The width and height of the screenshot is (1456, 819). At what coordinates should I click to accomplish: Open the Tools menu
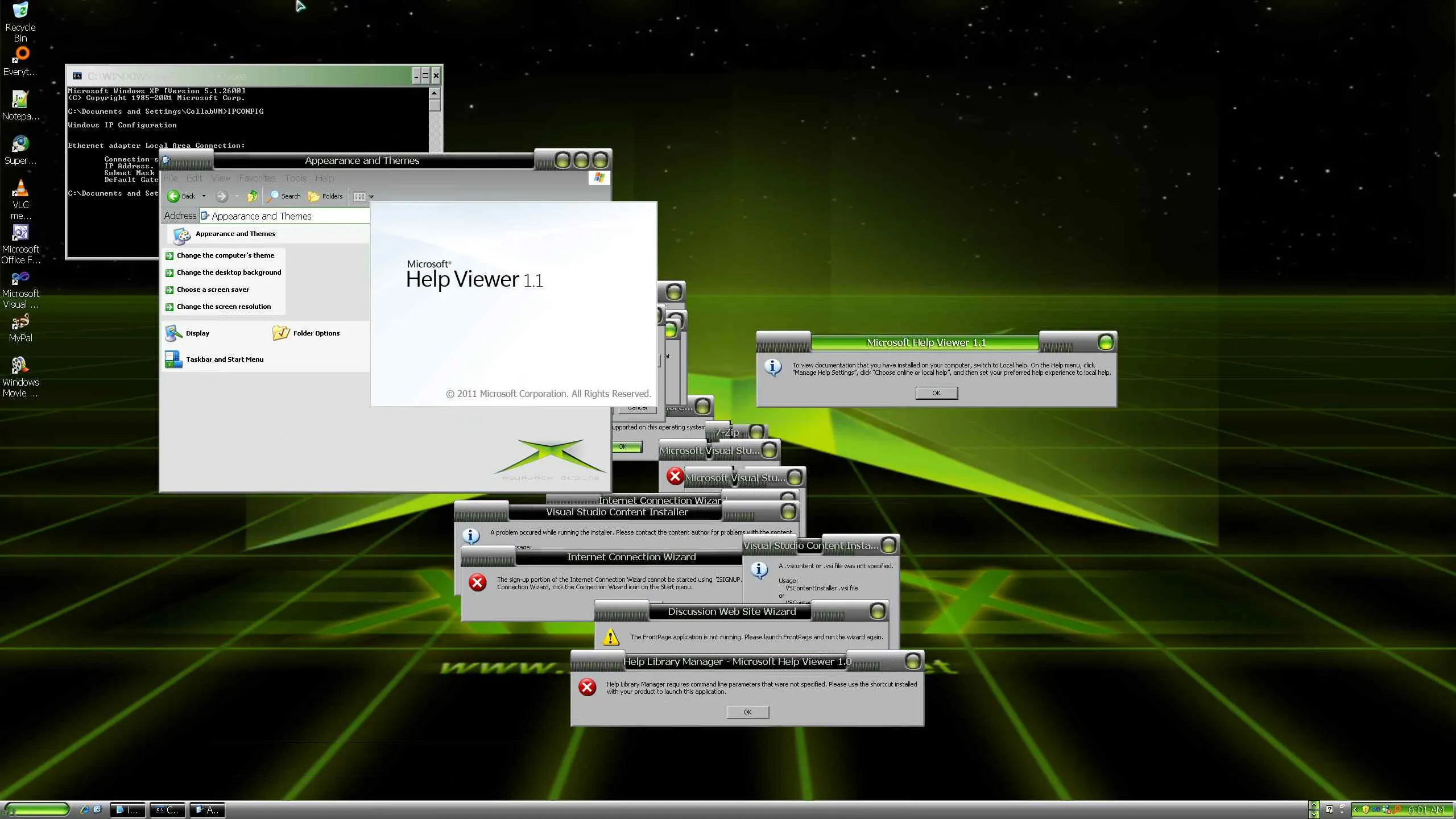click(x=295, y=178)
